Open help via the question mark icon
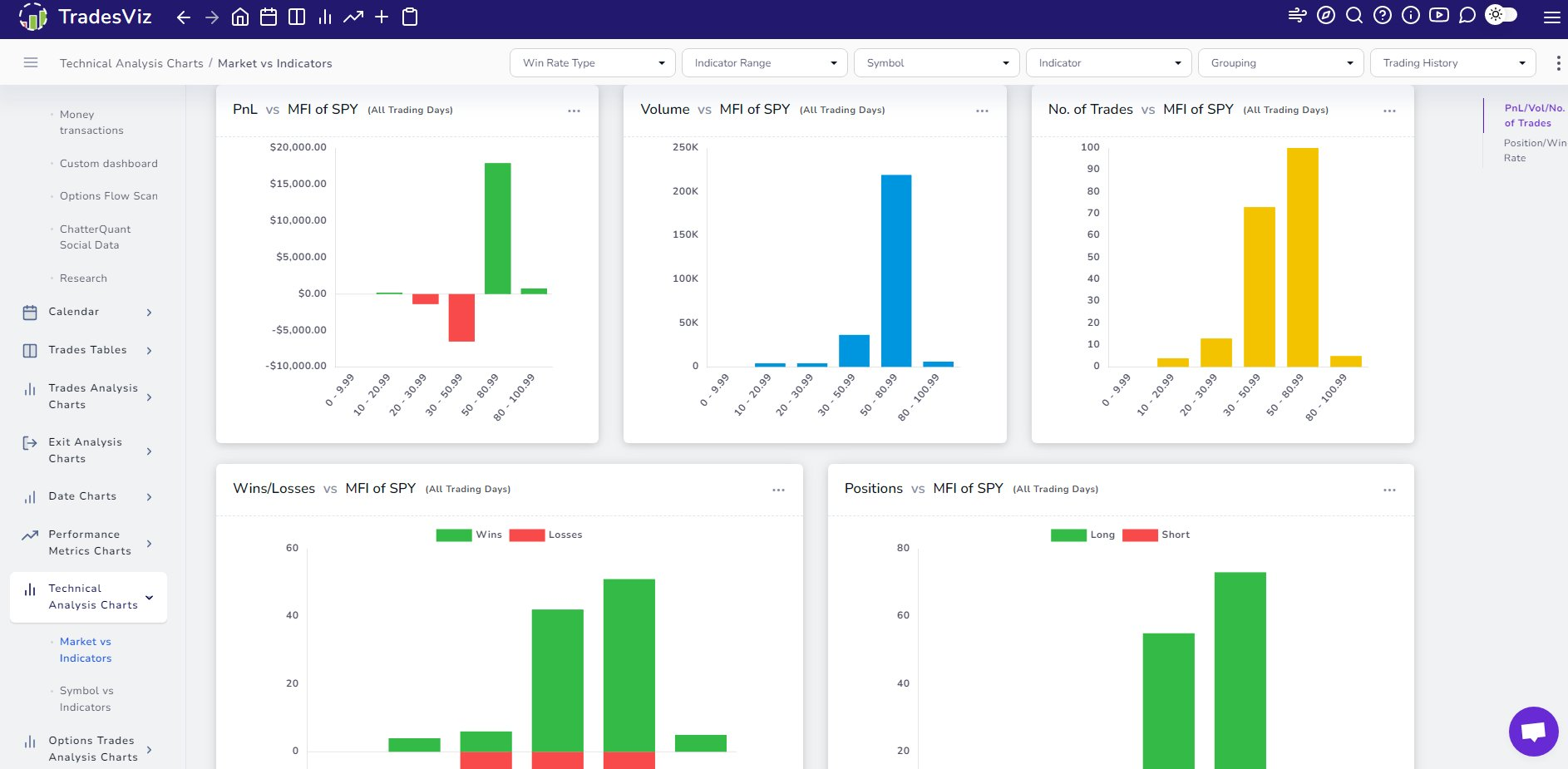 [x=1383, y=15]
